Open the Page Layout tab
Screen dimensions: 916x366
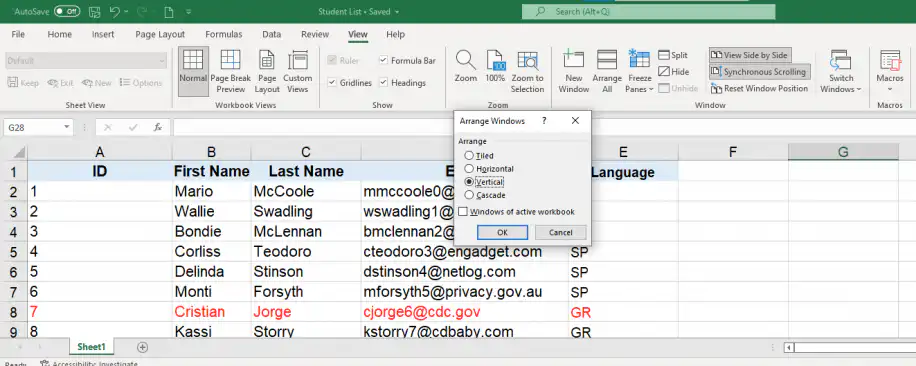click(160, 34)
